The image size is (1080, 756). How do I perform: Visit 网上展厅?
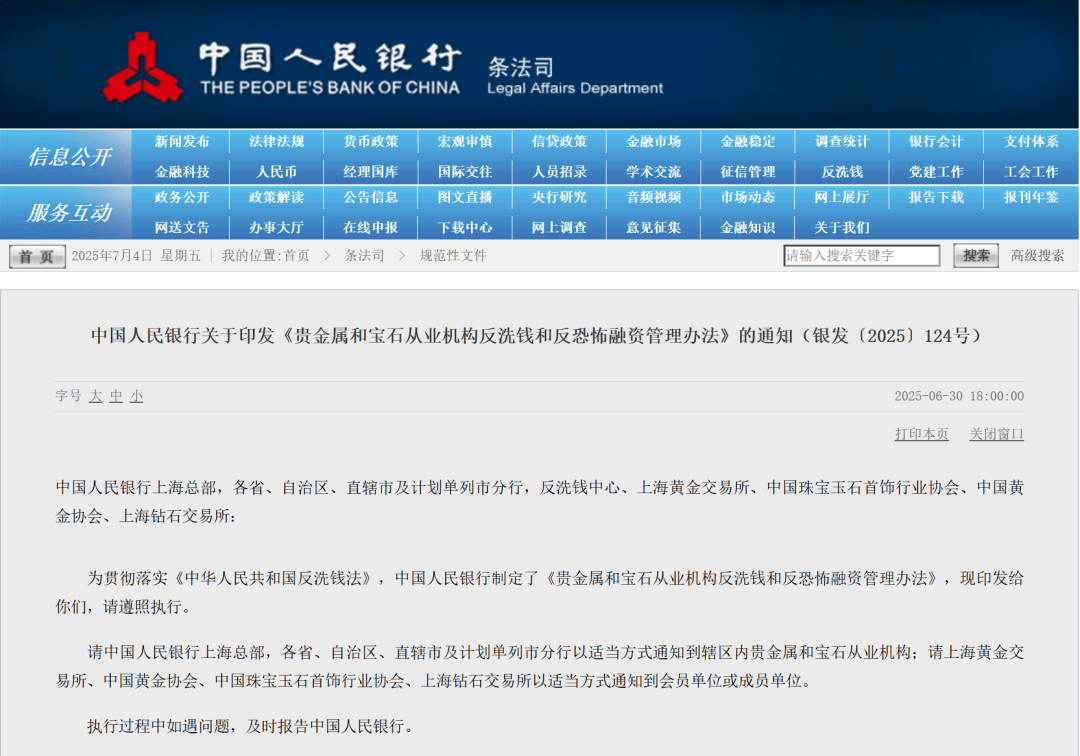pos(842,198)
